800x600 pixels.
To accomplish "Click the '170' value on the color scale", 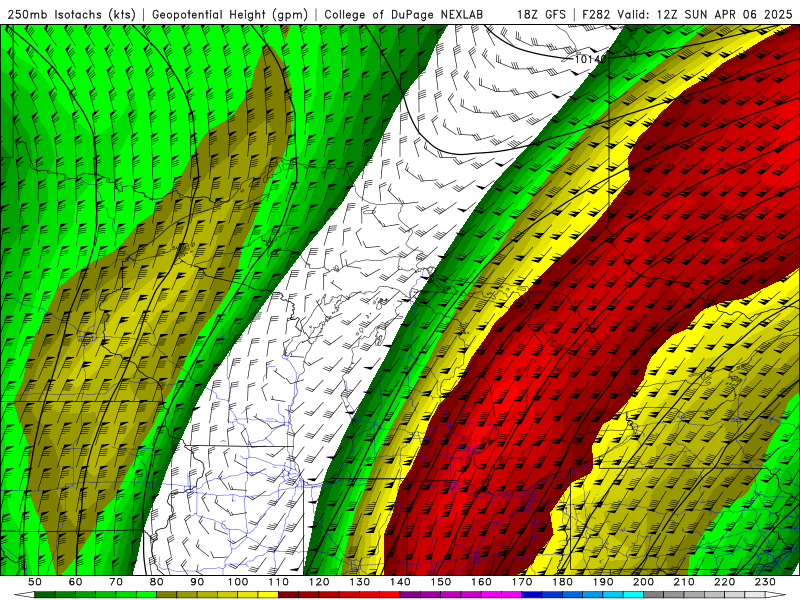I will pyautogui.click(x=522, y=582).
